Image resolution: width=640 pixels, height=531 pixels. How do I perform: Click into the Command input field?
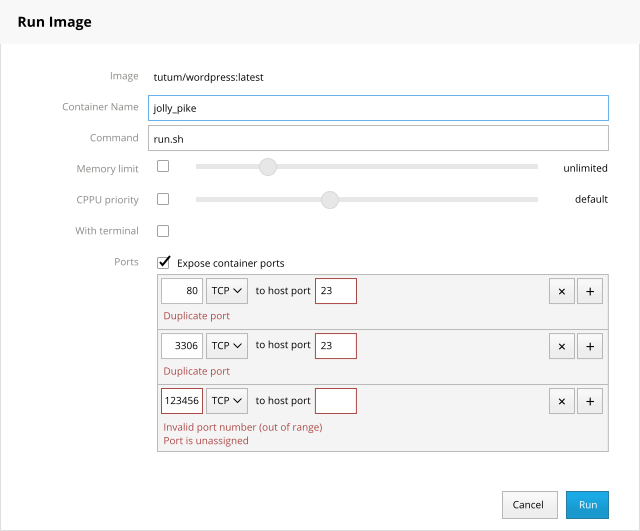point(378,138)
